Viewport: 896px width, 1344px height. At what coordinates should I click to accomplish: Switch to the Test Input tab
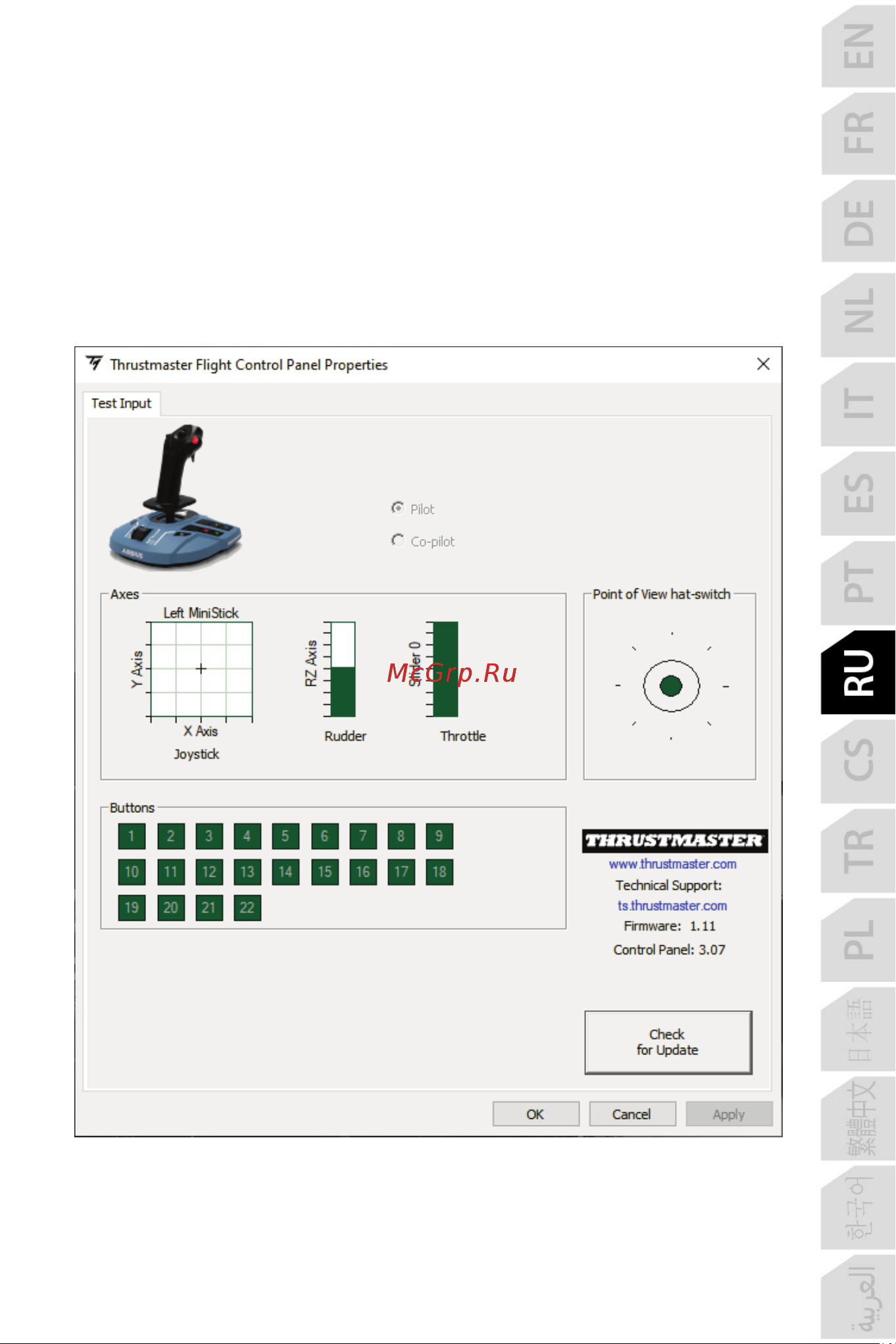point(121,403)
